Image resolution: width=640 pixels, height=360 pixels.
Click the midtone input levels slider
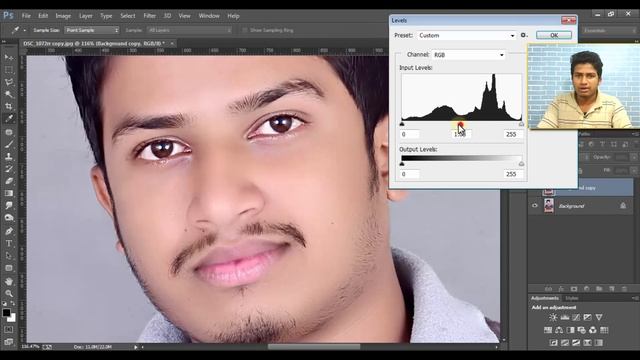point(460,124)
